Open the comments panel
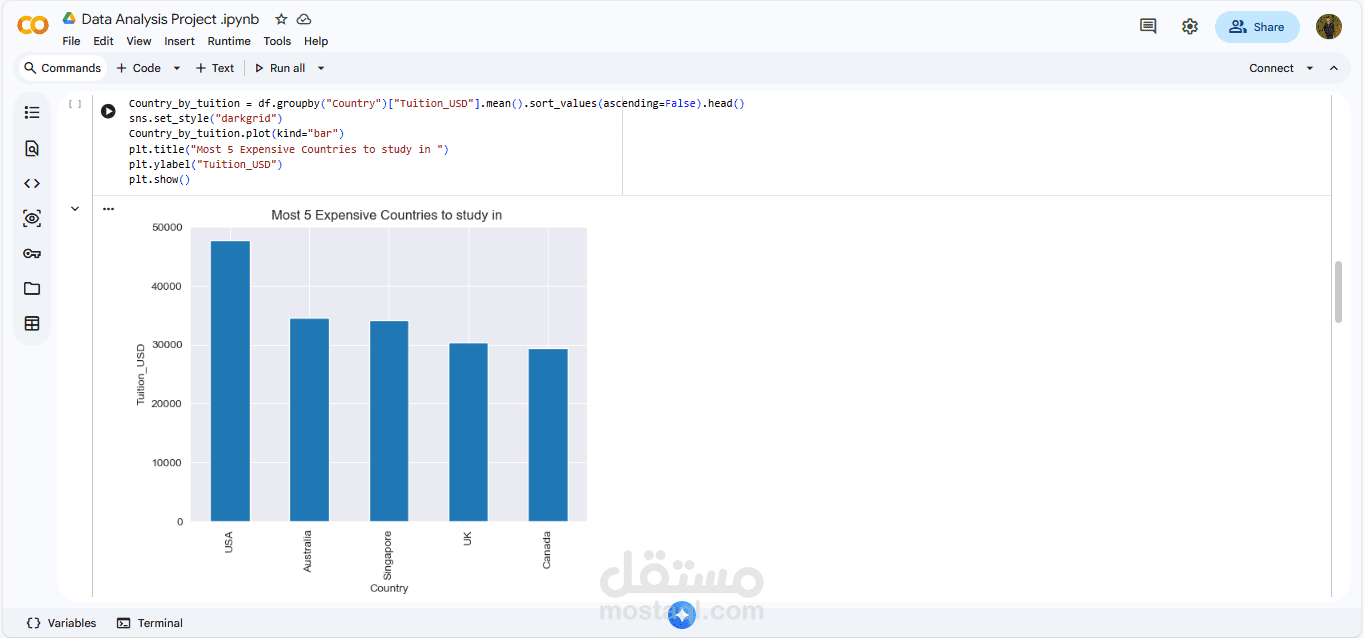The width and height of the screenshot is (1364, 638). point(1147,26)
